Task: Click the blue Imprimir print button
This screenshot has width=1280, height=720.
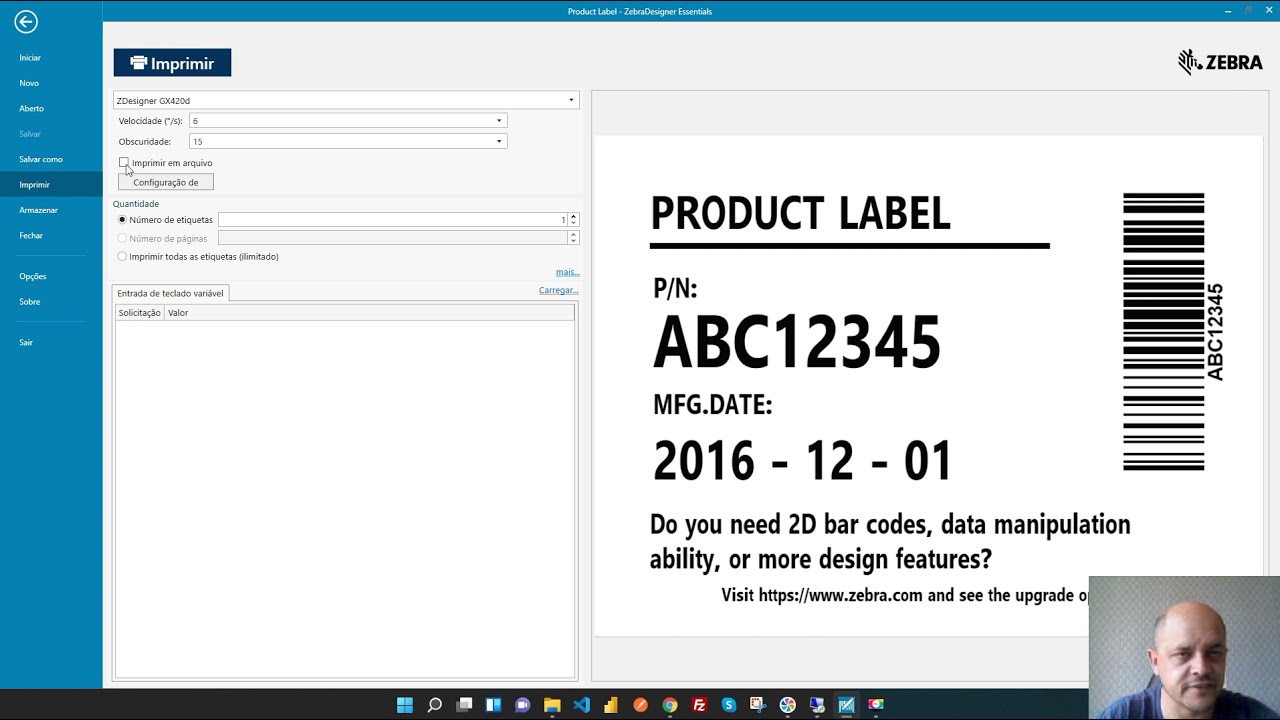Action: (x=172, y=63)
